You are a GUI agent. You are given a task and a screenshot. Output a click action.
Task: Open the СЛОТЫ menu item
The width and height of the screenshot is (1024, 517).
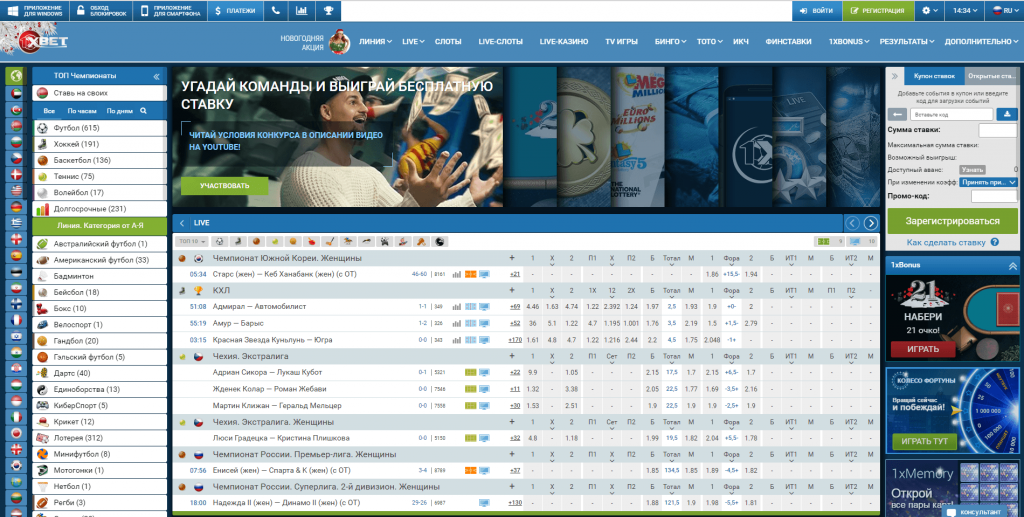(448, 42)
